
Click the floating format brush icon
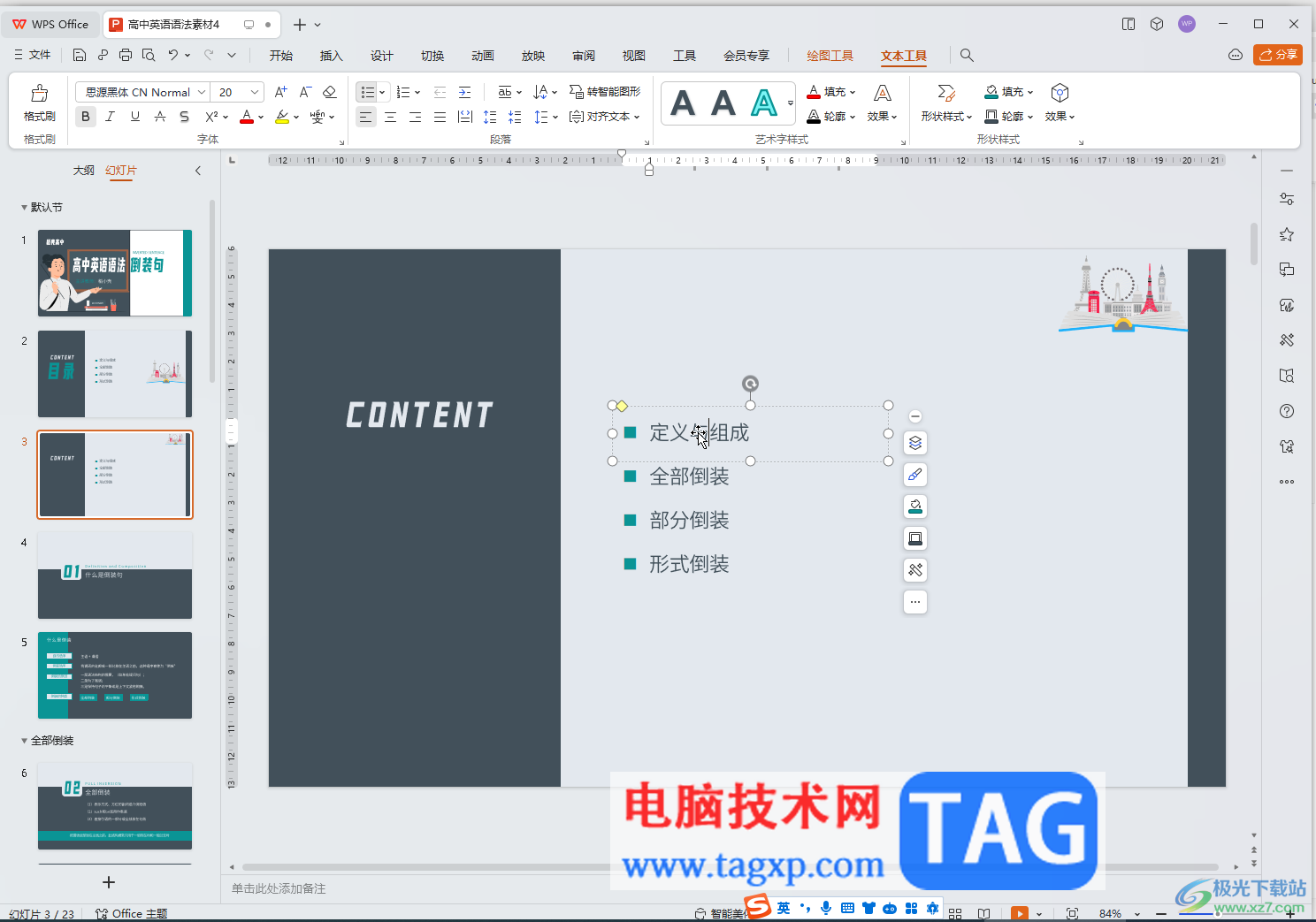point(915,475)
